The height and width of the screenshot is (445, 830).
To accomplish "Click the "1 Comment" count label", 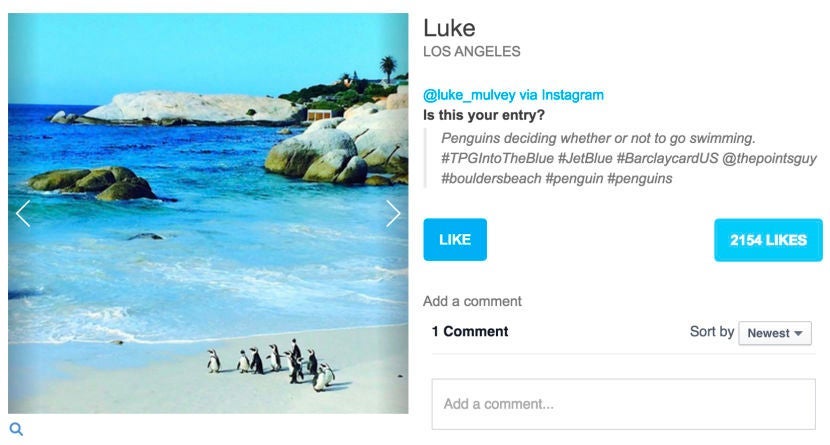I will 470,332.
